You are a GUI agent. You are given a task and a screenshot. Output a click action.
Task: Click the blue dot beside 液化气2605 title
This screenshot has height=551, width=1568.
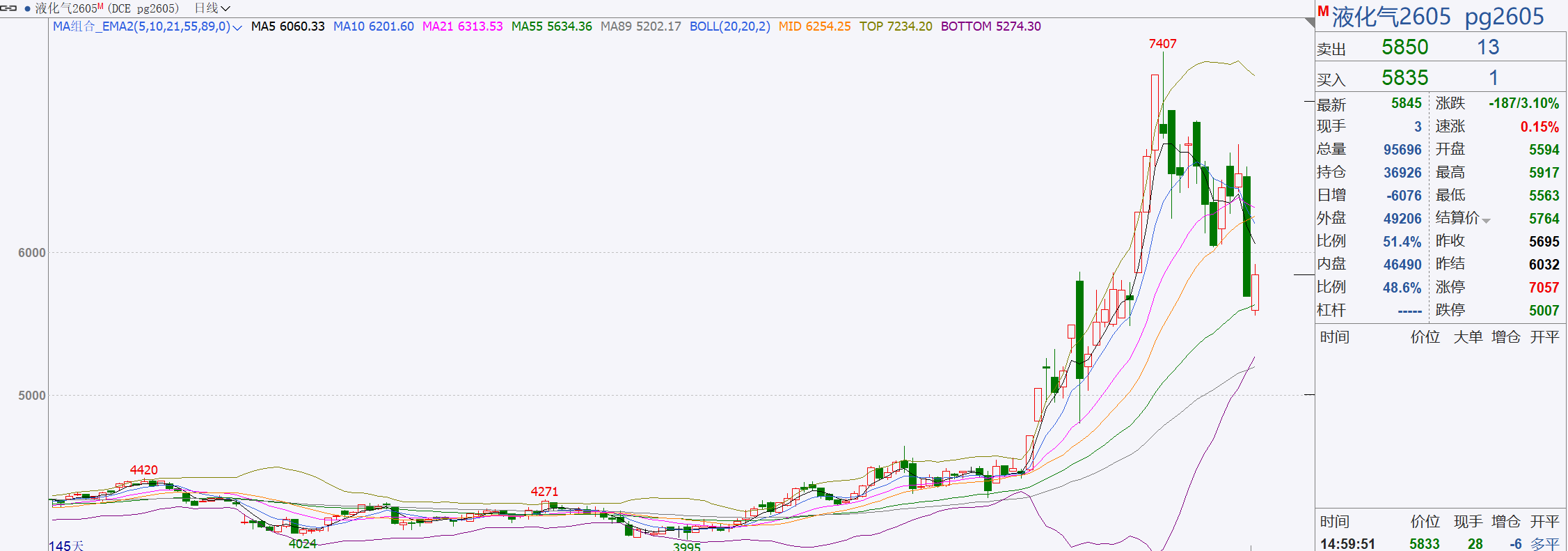click(27, 8)
